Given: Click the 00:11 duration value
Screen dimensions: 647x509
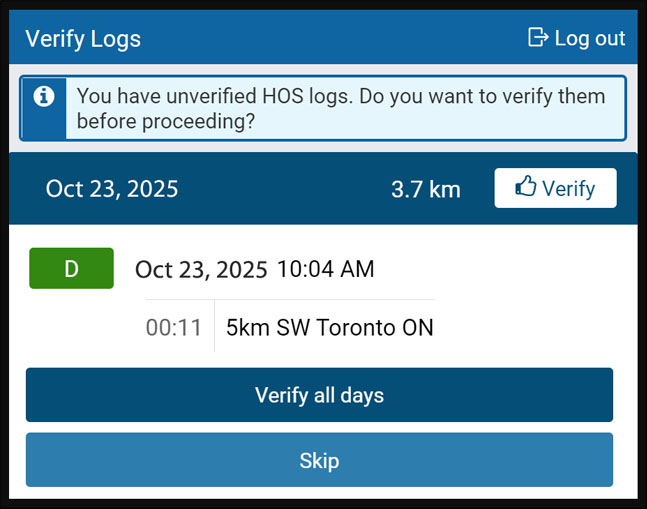Looking at the screenshot, I should pos(174,327).
